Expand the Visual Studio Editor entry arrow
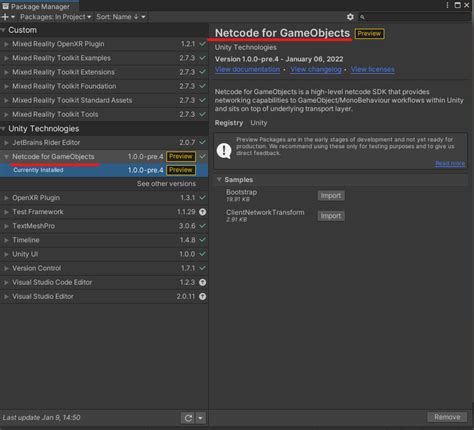Image resolution: width=474 pixels, height=430 pixels. click(x=6, y=296)
